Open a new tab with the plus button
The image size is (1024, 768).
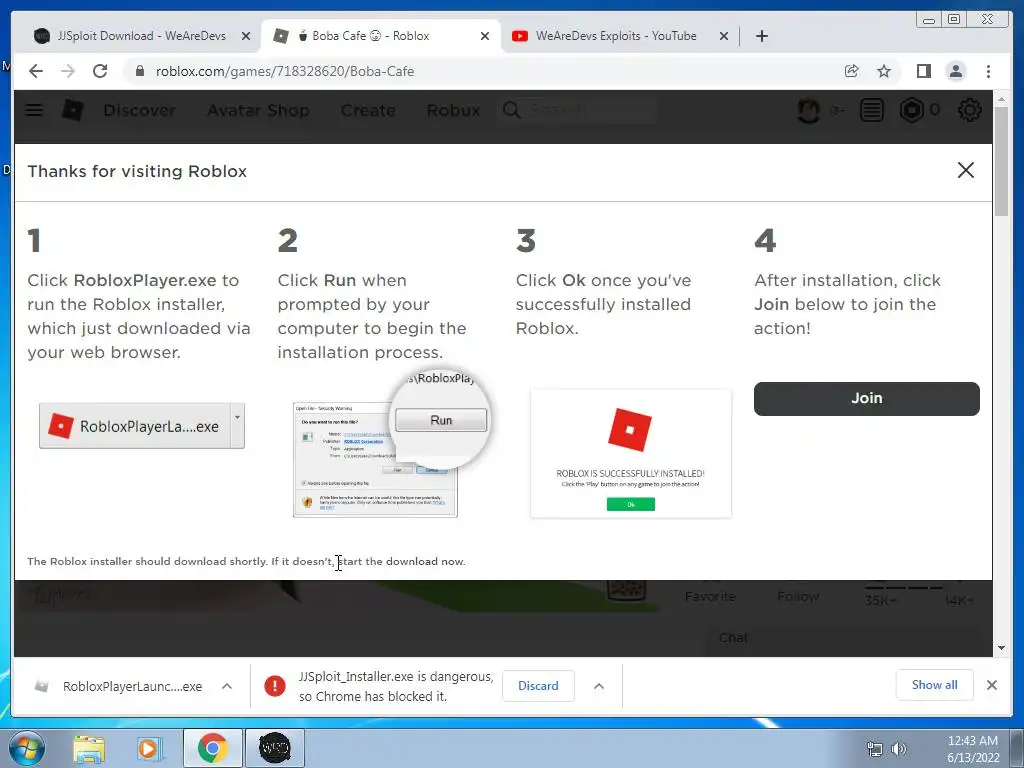point(761,36)
